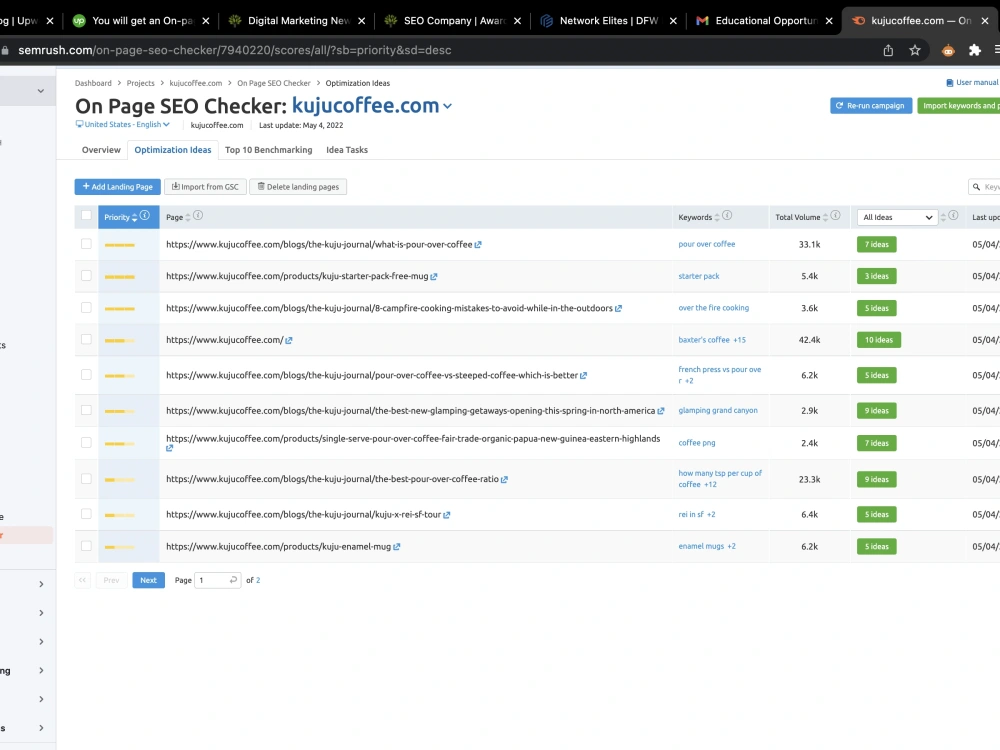
Task: Toggle the select-all checkbox in table header
Action: [x=86, y=216]
